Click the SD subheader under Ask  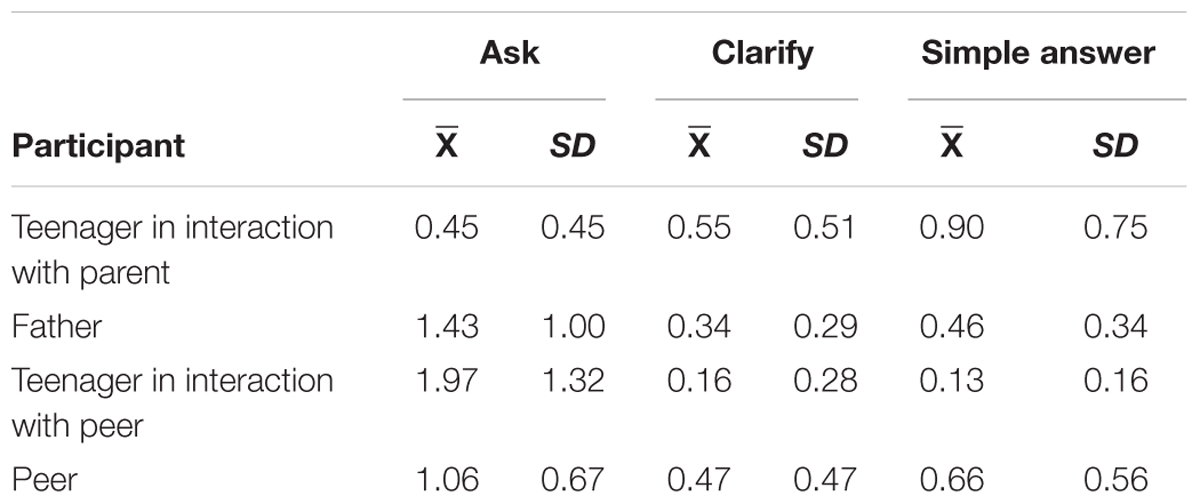tap(572, 146)
